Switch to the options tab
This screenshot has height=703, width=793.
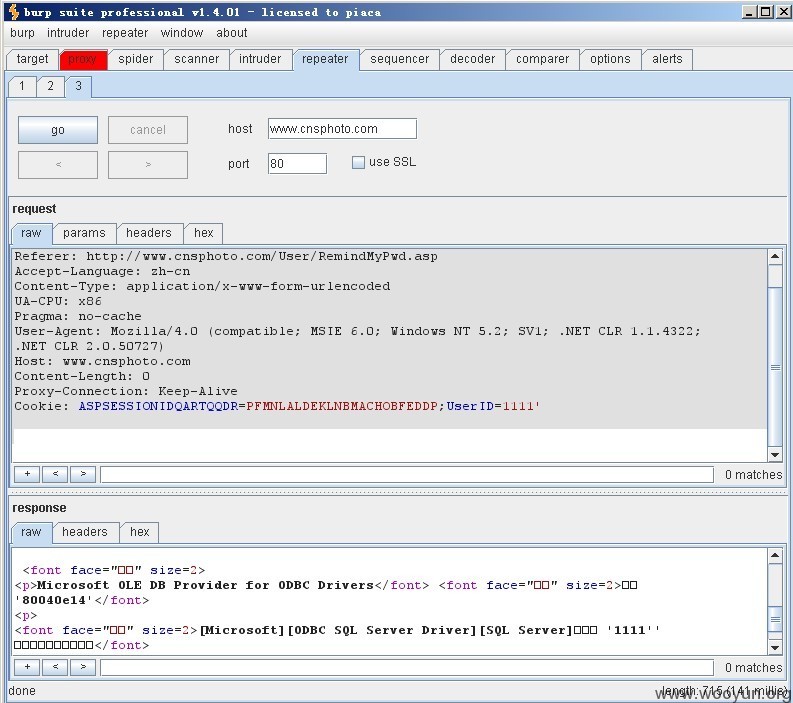[610, 59]
